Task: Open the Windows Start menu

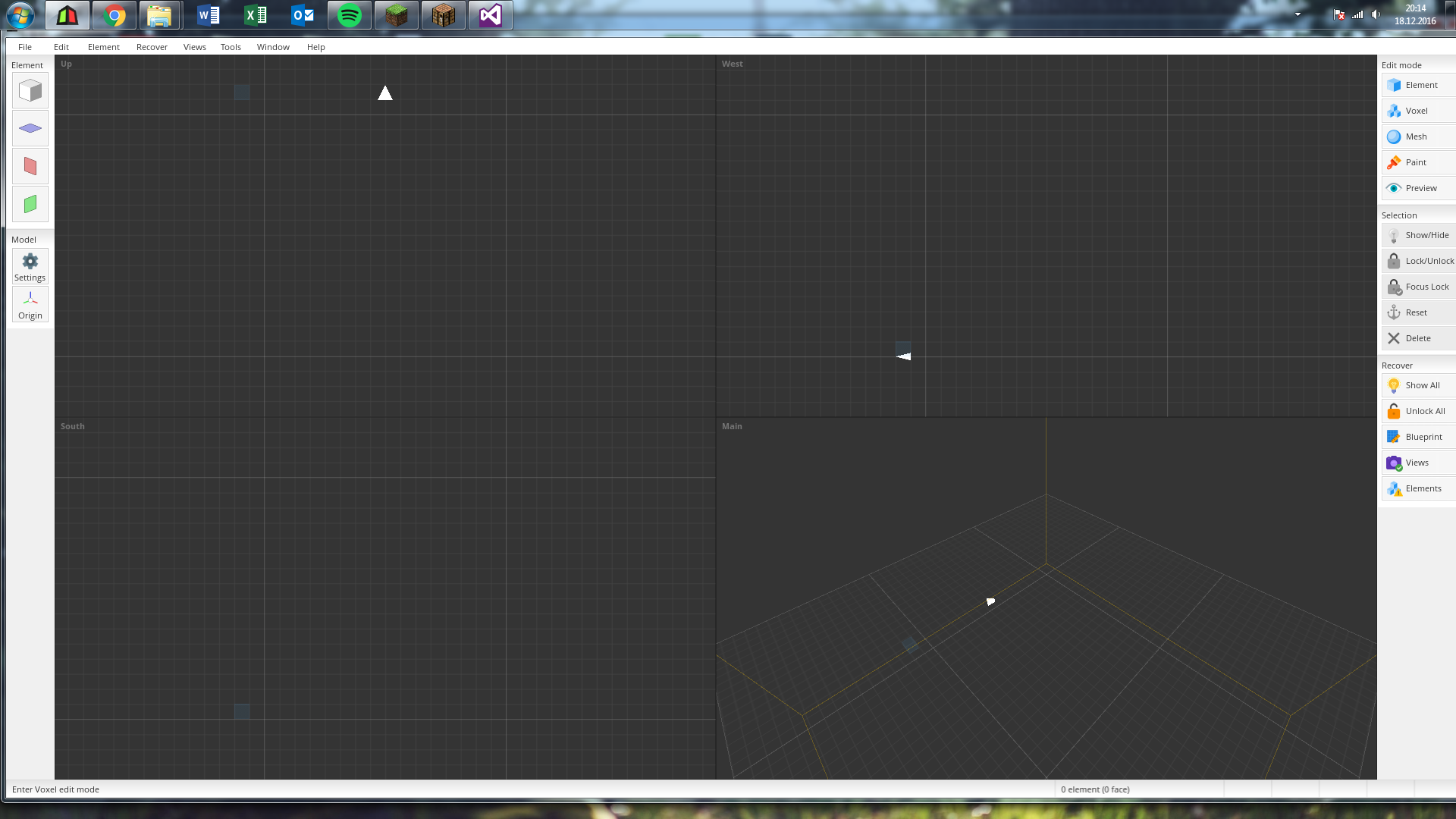Action: coord(20,15)
